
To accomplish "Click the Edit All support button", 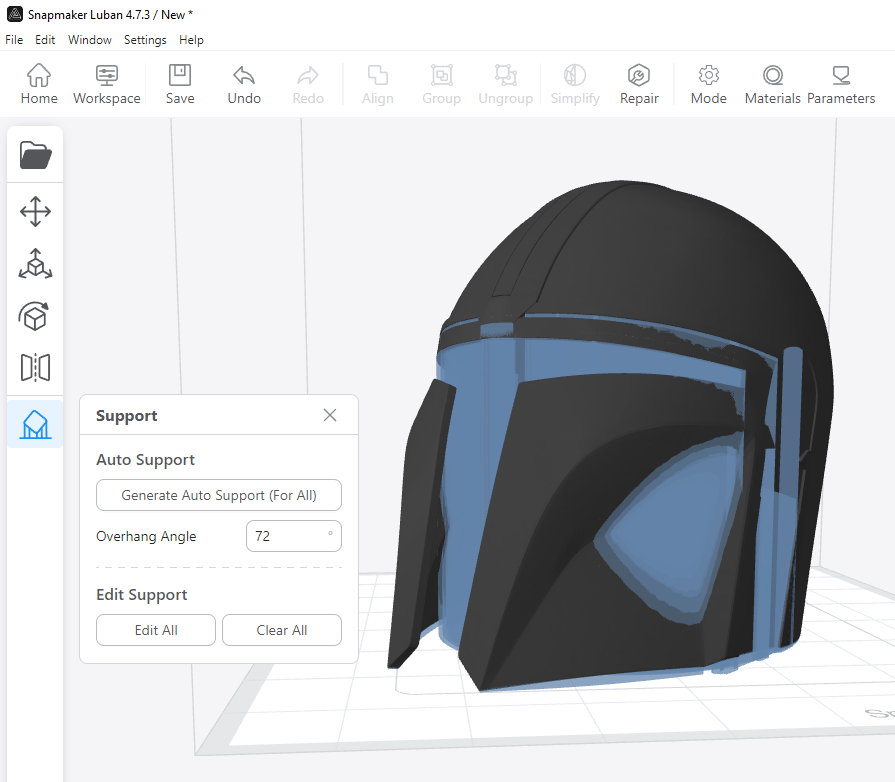I will click(156, 630).
